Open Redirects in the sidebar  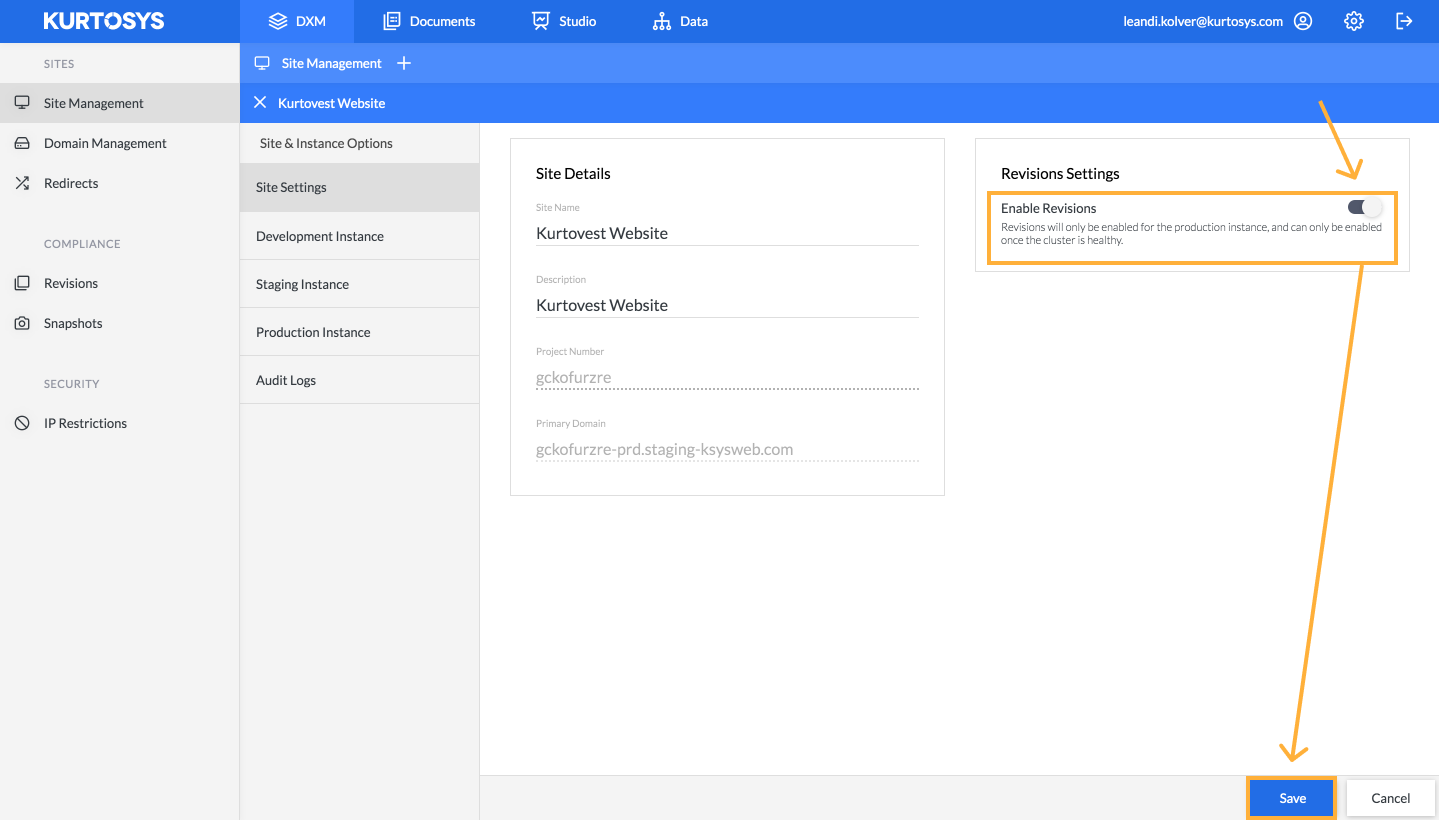click(120, 183)
